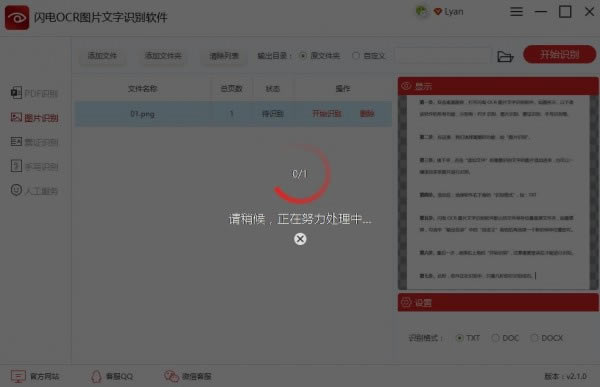Select the DOC format radio
The image size is (600, 387).
click(x=496, y=338)
